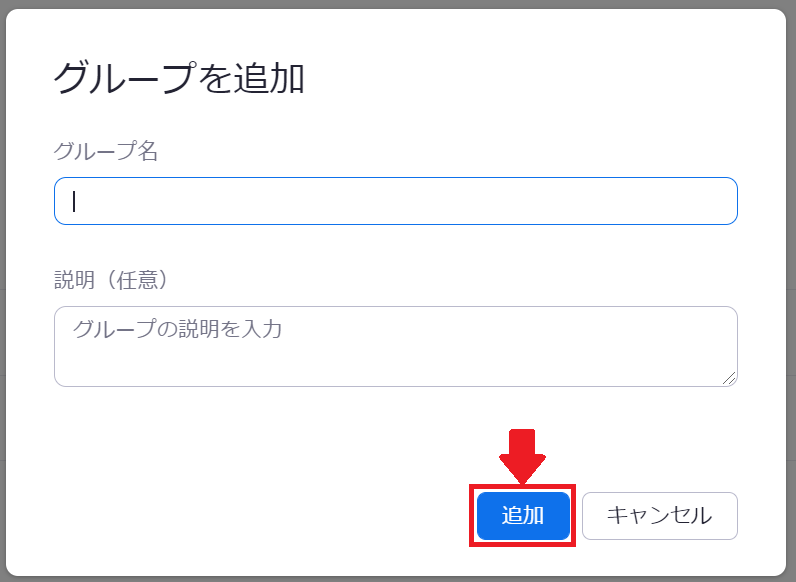The width and height of the screenshot is (796, 582).
Task: Click the グループ名 field label
Action: pyautogui.click(x=106, y=151)
